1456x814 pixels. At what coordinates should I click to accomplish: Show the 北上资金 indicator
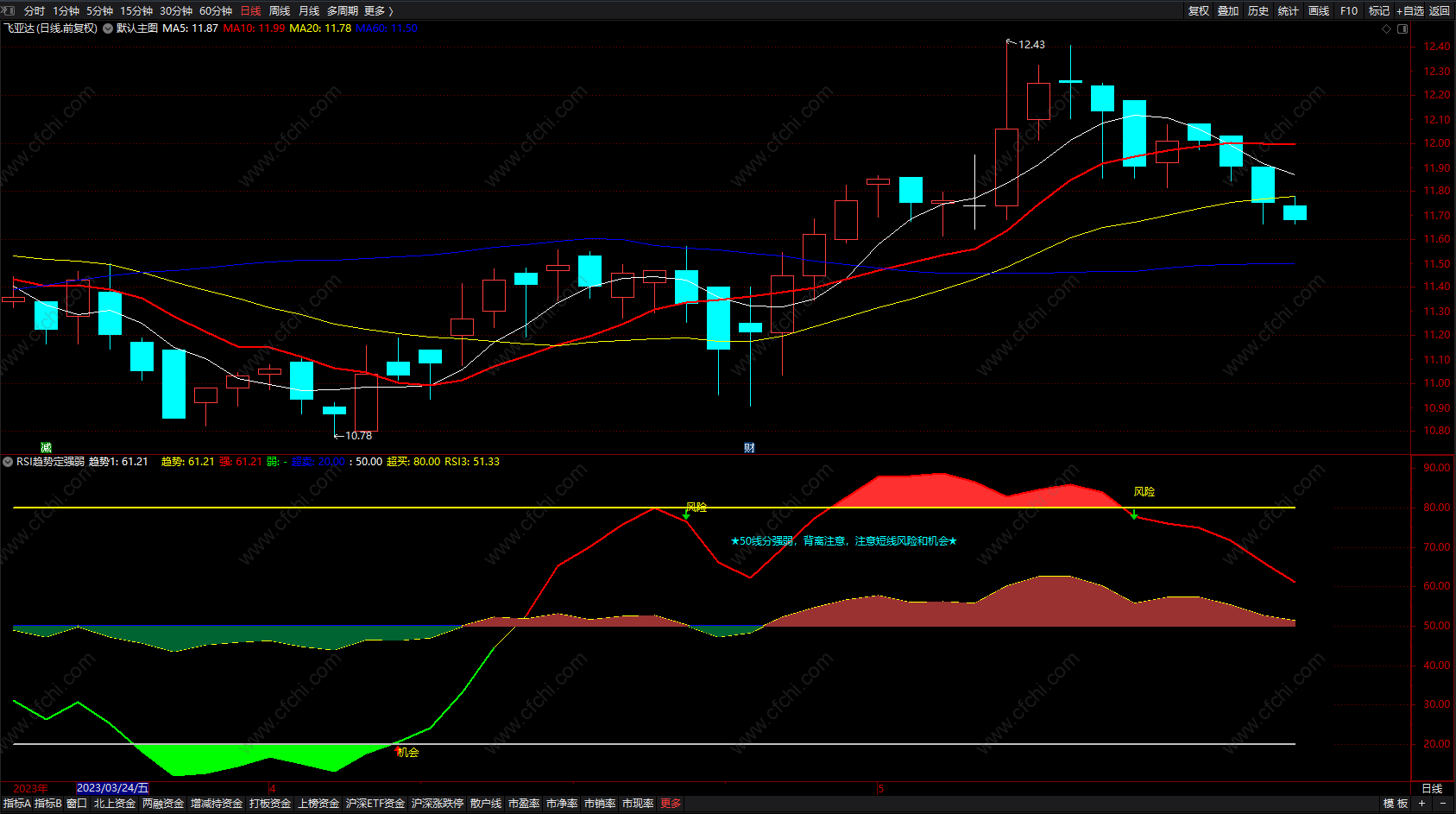tap(115, 804)
